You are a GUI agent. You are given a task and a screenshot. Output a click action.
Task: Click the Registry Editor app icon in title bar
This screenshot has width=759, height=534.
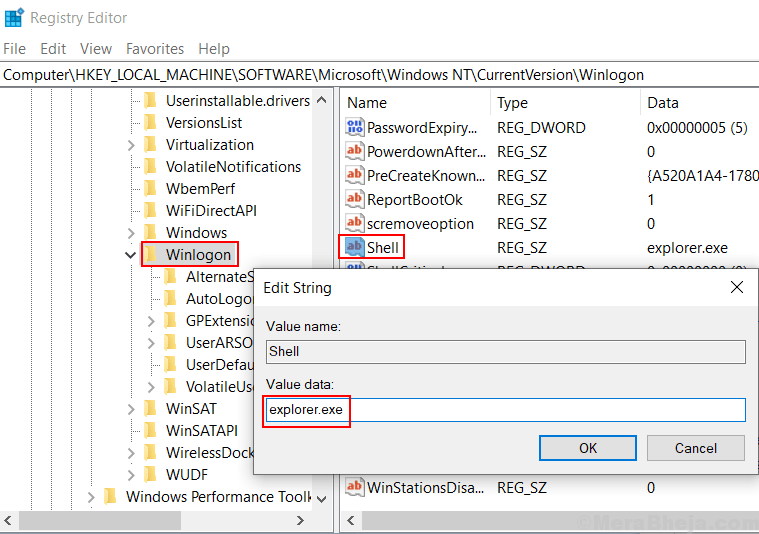[x=14, y=17]
